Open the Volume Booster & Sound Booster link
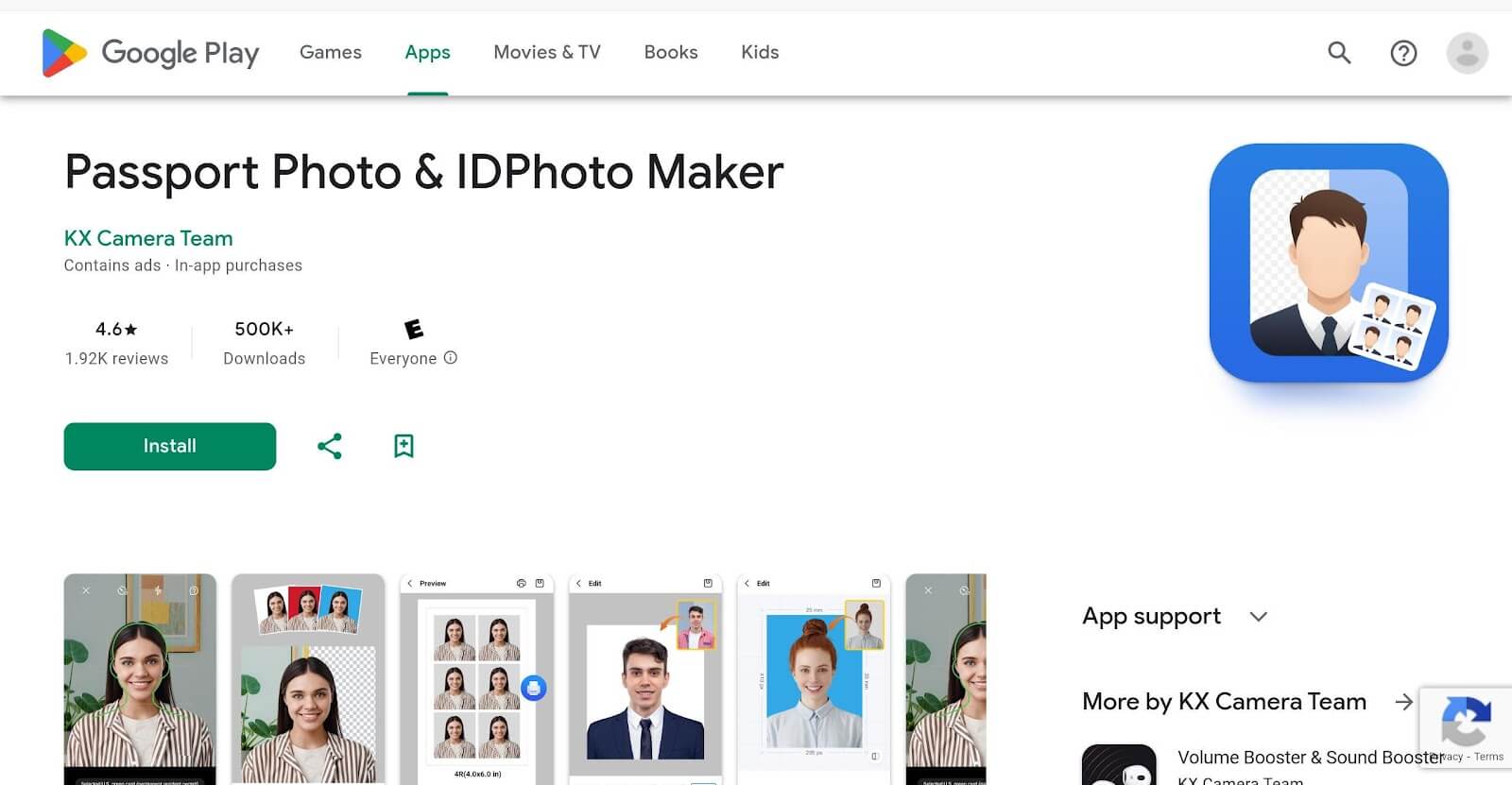 pyautogui.click(x=1310, y=758)
